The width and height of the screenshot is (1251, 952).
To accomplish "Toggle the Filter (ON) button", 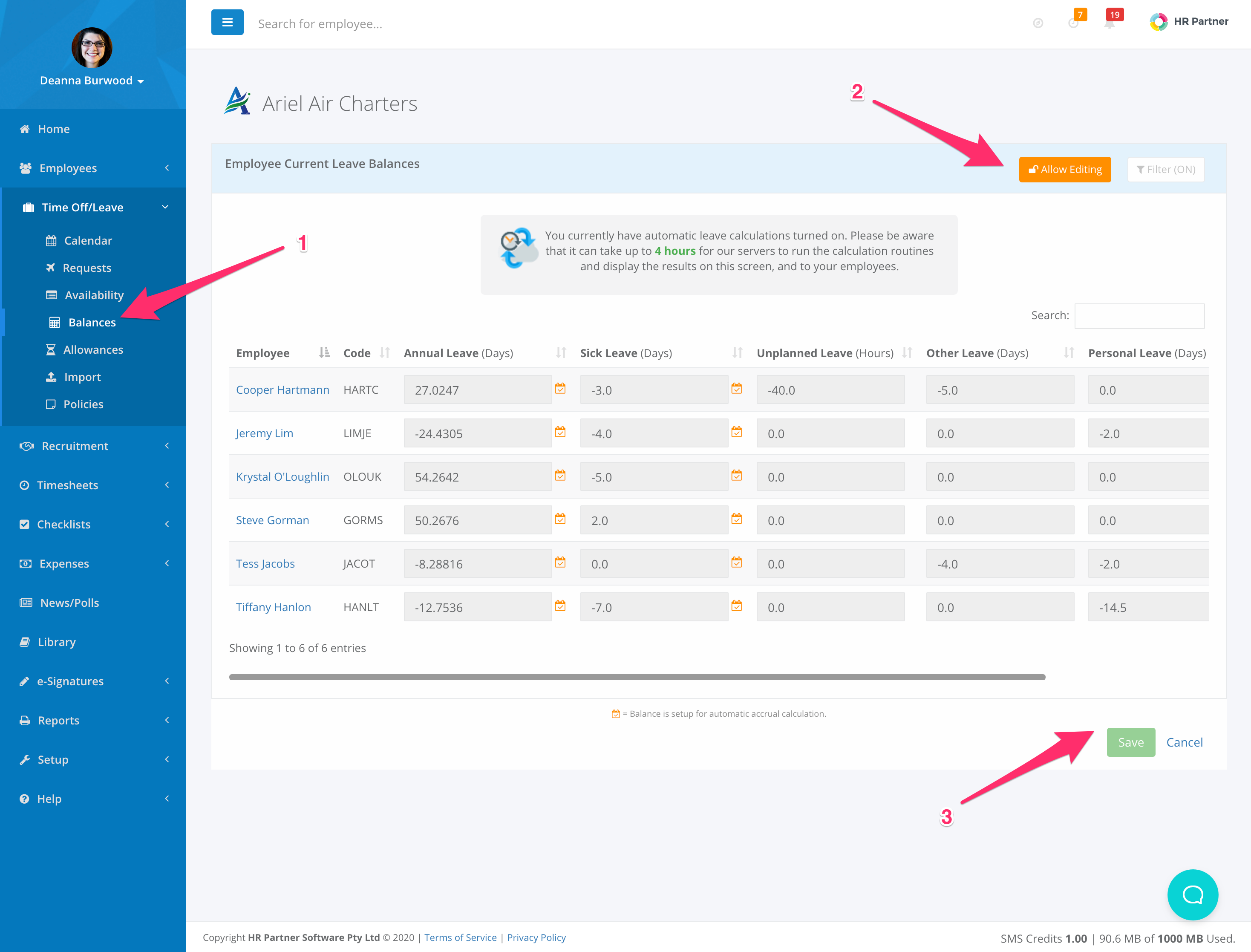I will pyautogui.click(x=1165, y=170).
